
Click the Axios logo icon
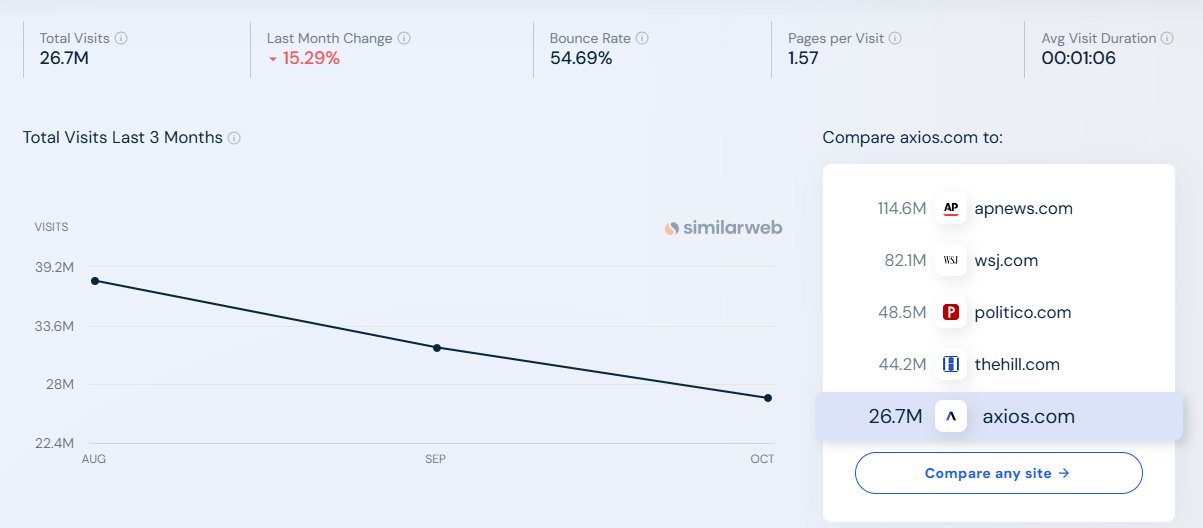tap(951, 417)
